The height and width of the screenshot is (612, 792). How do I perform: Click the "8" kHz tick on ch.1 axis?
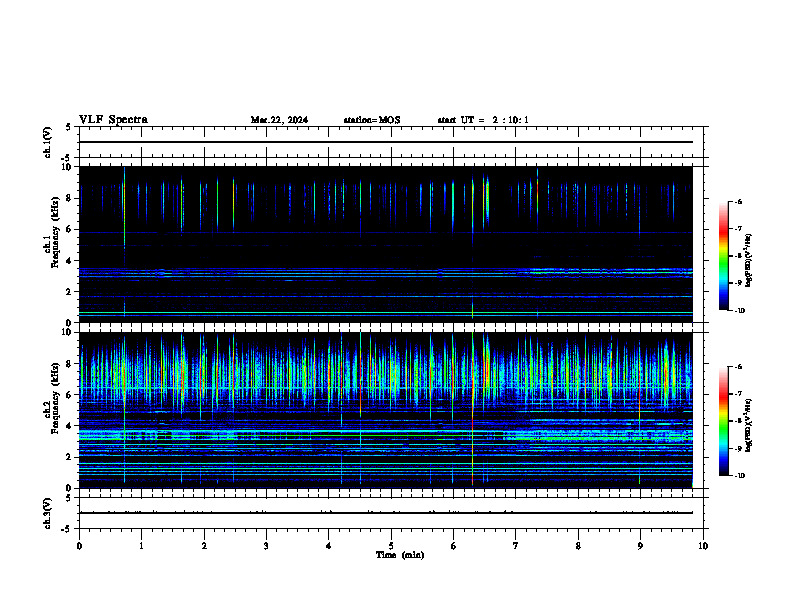70,198
